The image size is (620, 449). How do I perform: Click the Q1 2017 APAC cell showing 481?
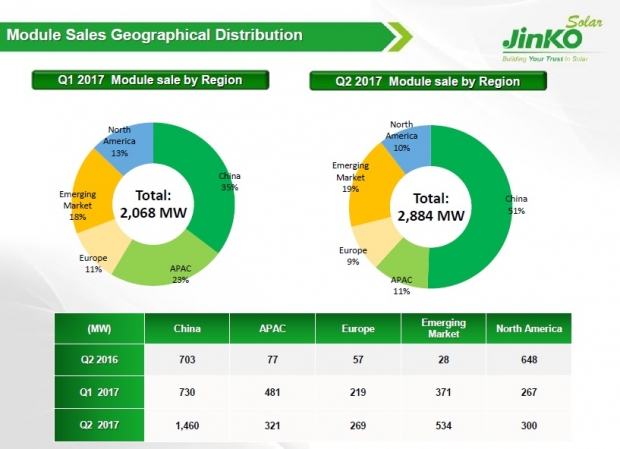click(272, 392)
